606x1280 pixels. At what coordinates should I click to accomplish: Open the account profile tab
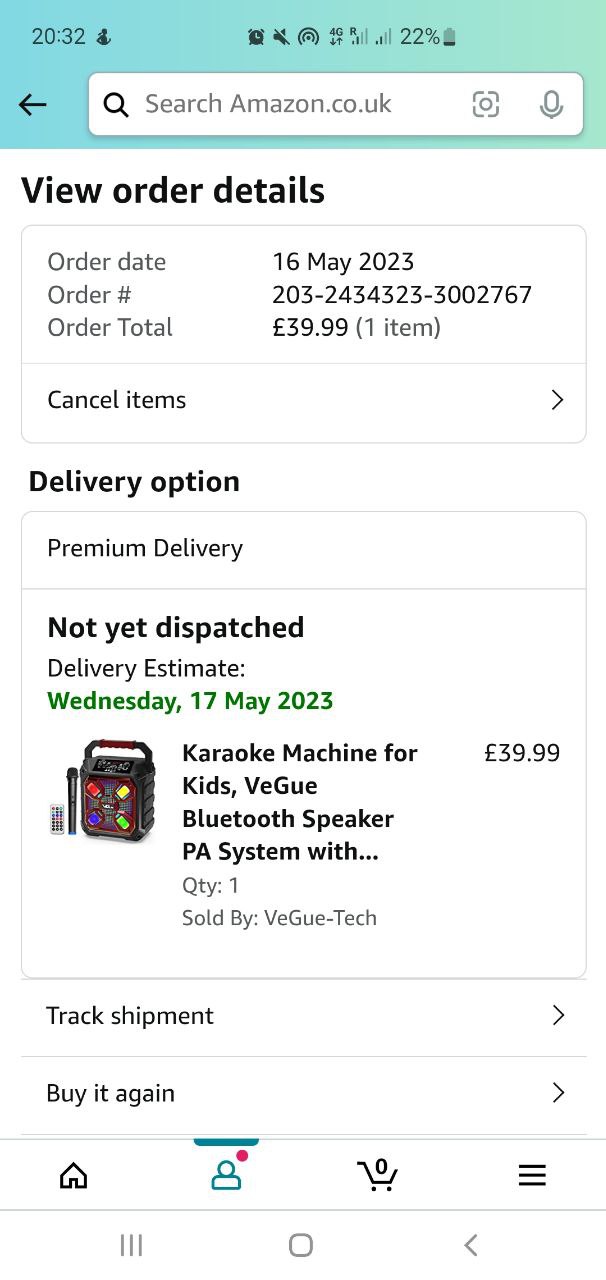tap(227, 1175)
